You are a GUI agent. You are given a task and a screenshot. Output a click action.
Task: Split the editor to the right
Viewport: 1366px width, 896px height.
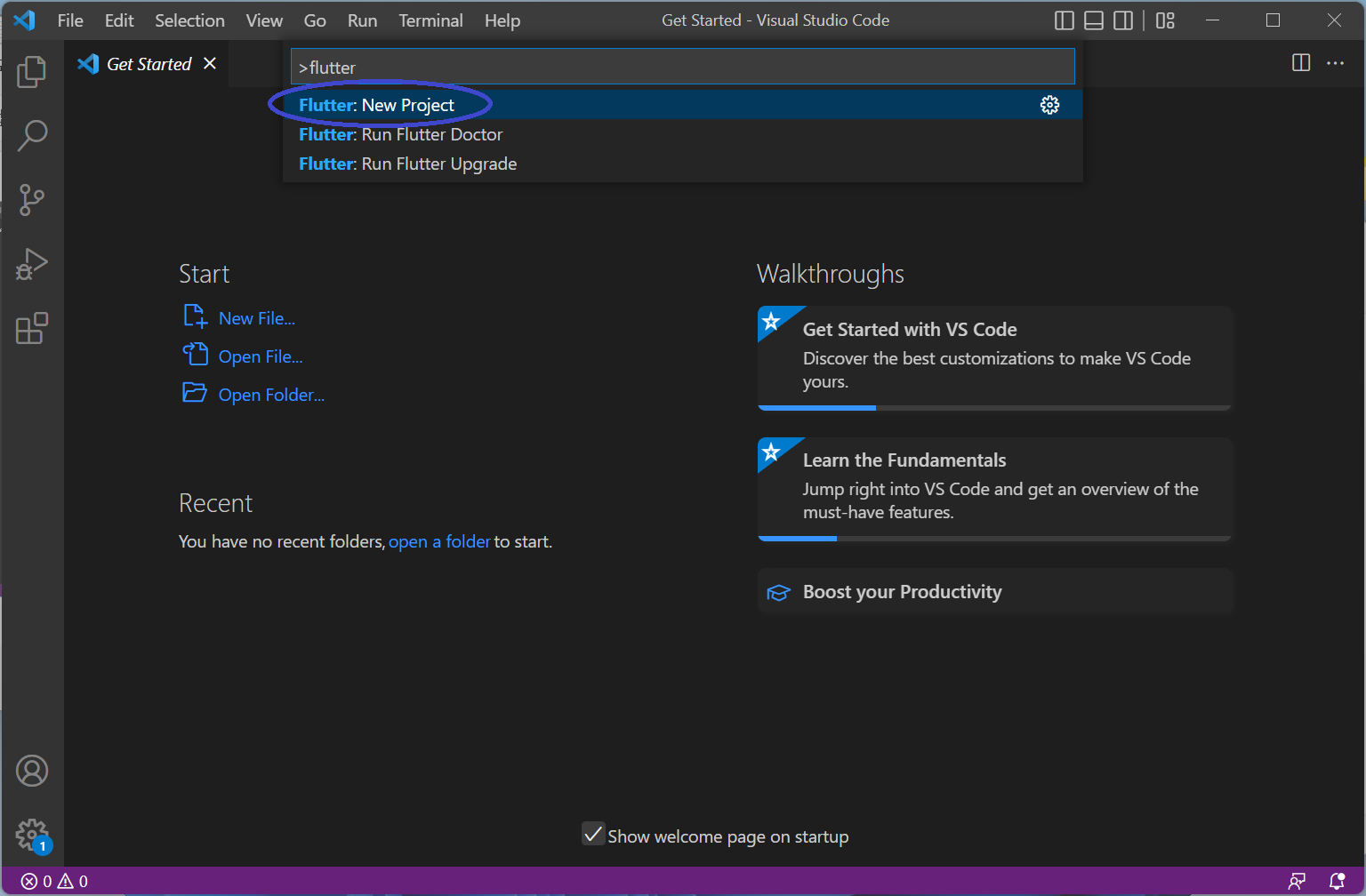coord(1301,62)
